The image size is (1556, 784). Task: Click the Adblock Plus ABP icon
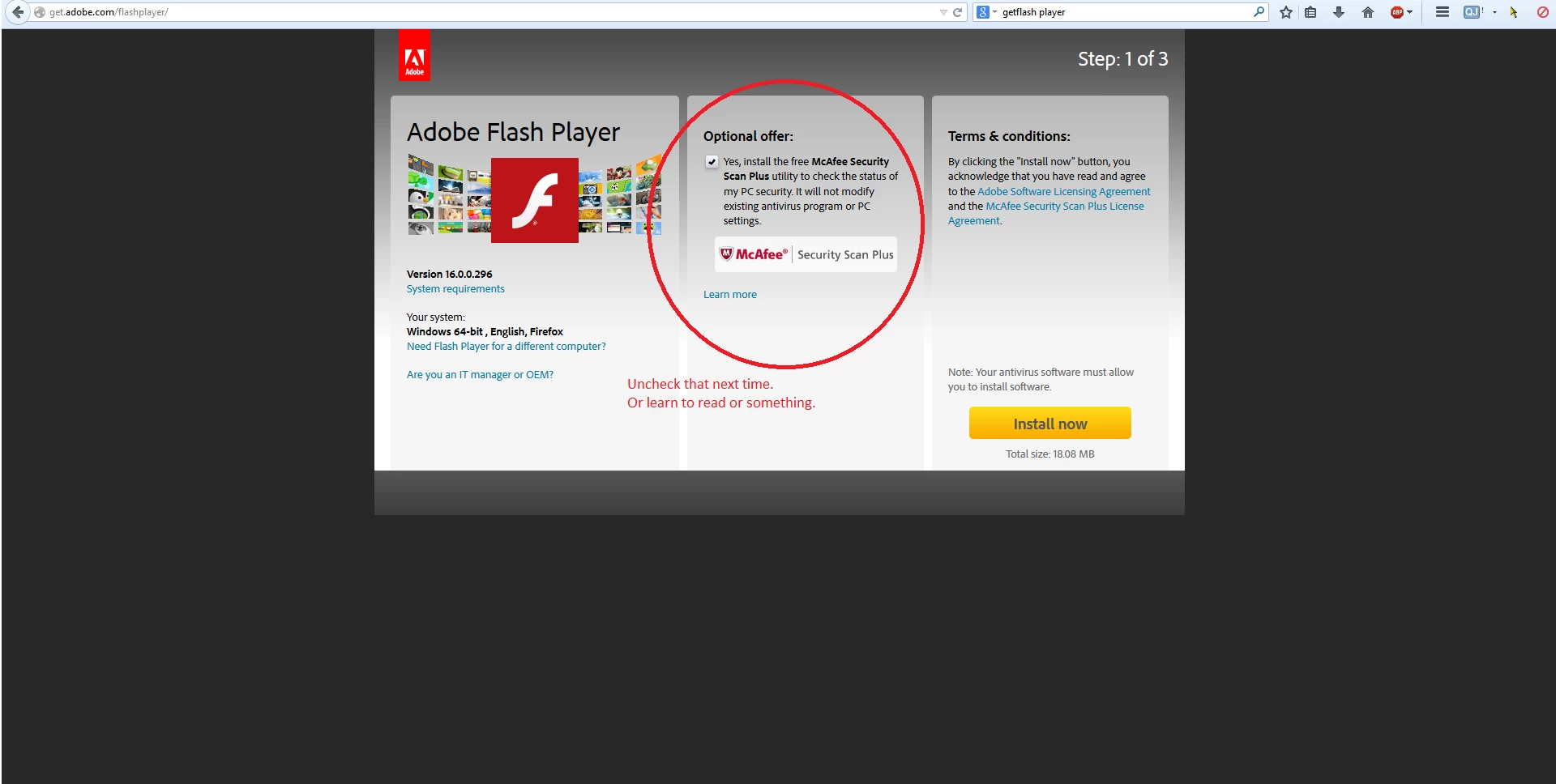click(1396, 12)
